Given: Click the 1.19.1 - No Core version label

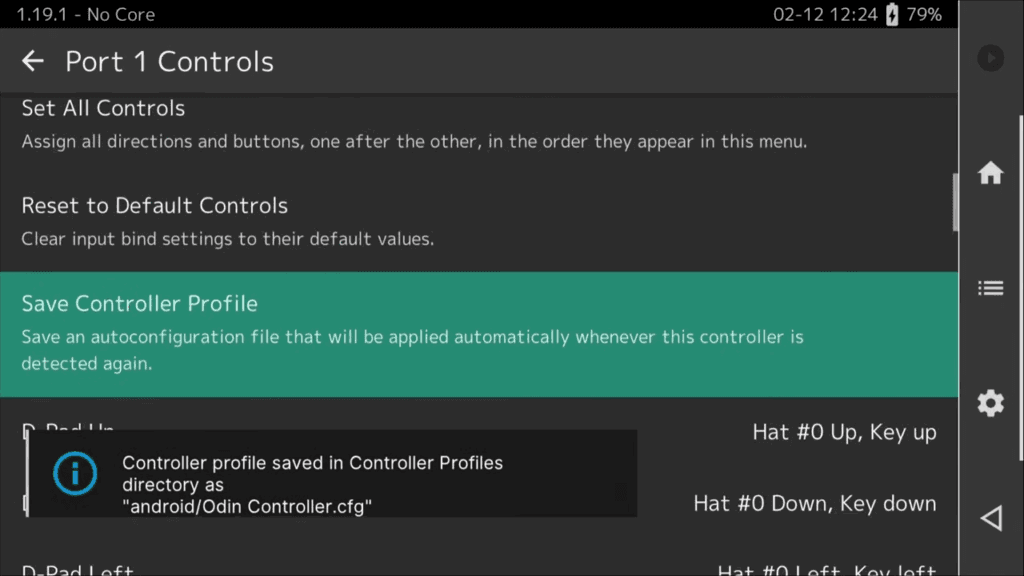Looking at the screenshot, I should [x=86, y=15].
